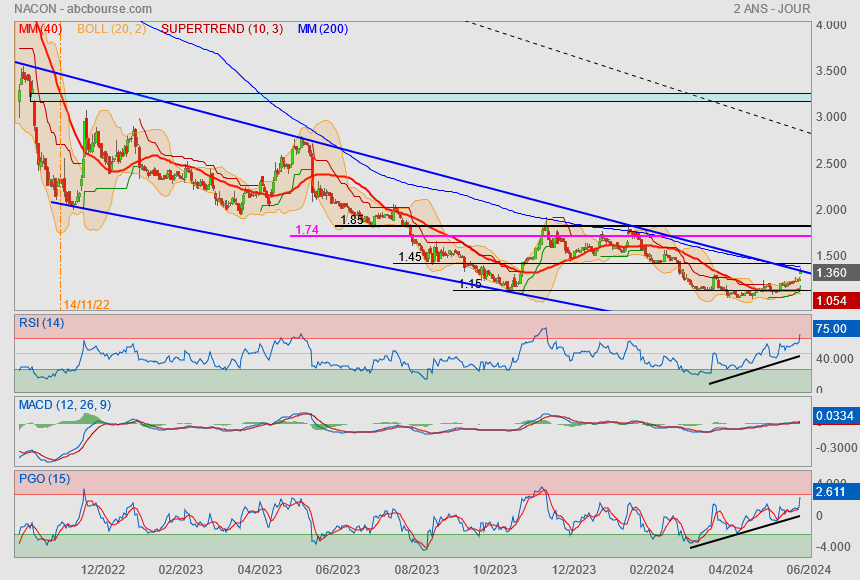Click the 06/2024 date axis label
The image size is (860, 580).
click(x=808, y=570)
